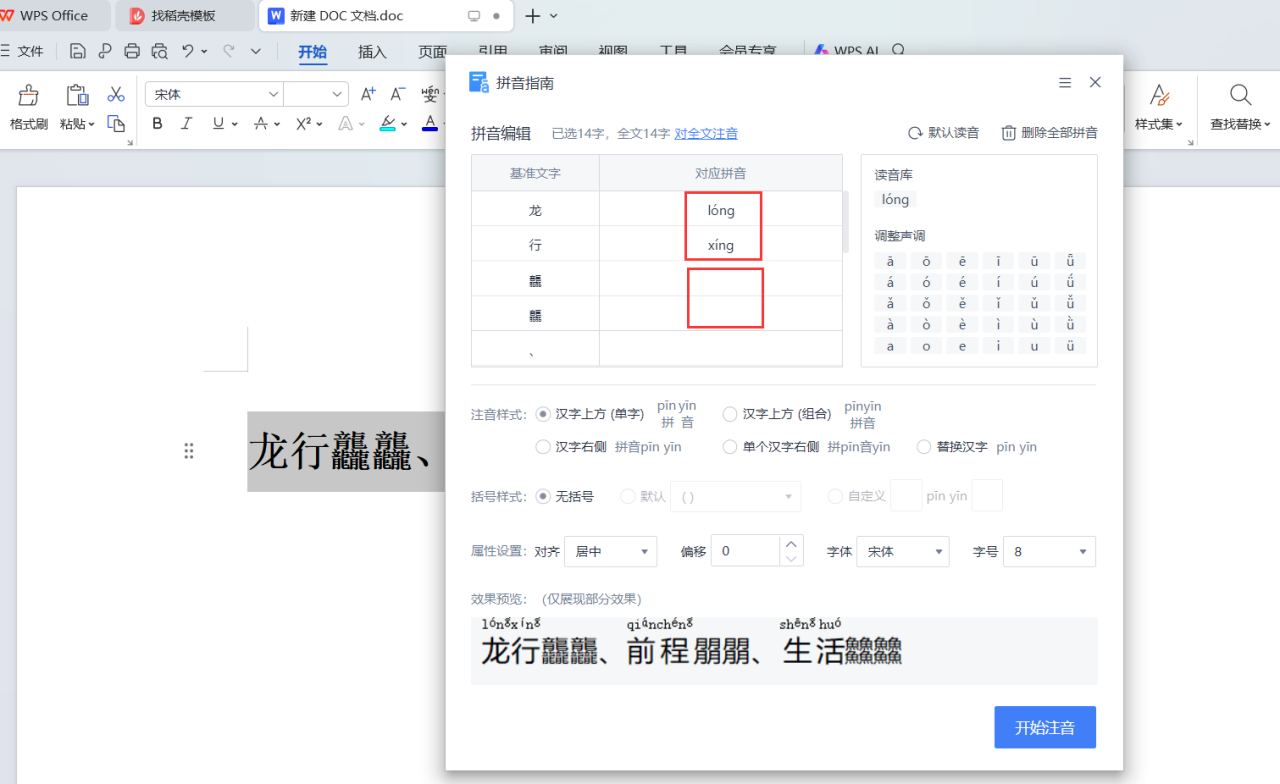This screenshot has width=1280, height=784.
Task: Click the pinyin field for 龙 (lóng)
Action: tap(720, 210)
